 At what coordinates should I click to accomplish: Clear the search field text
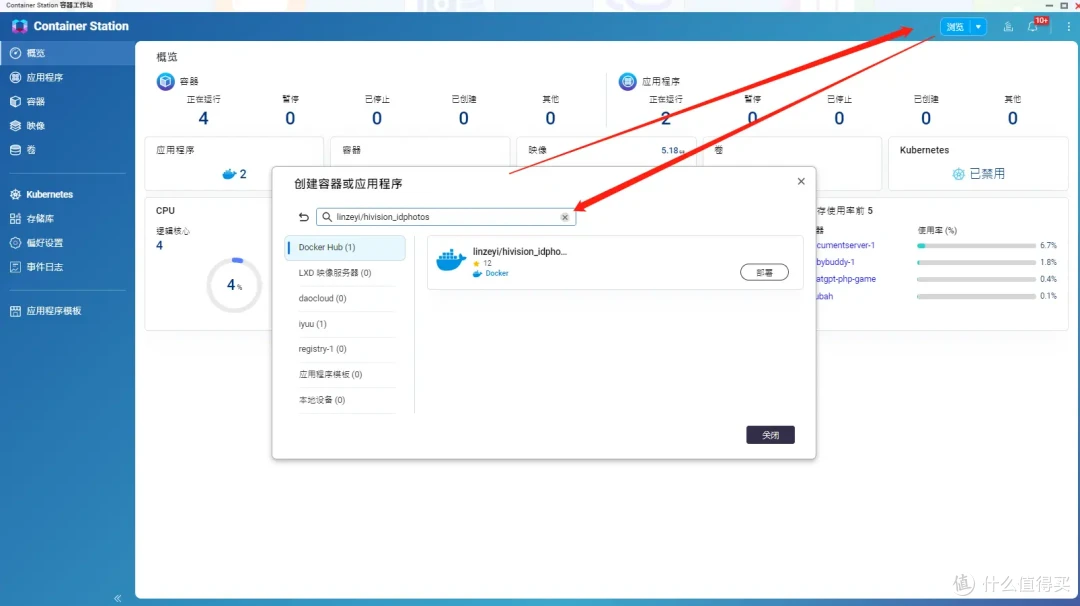click(565, 217)
